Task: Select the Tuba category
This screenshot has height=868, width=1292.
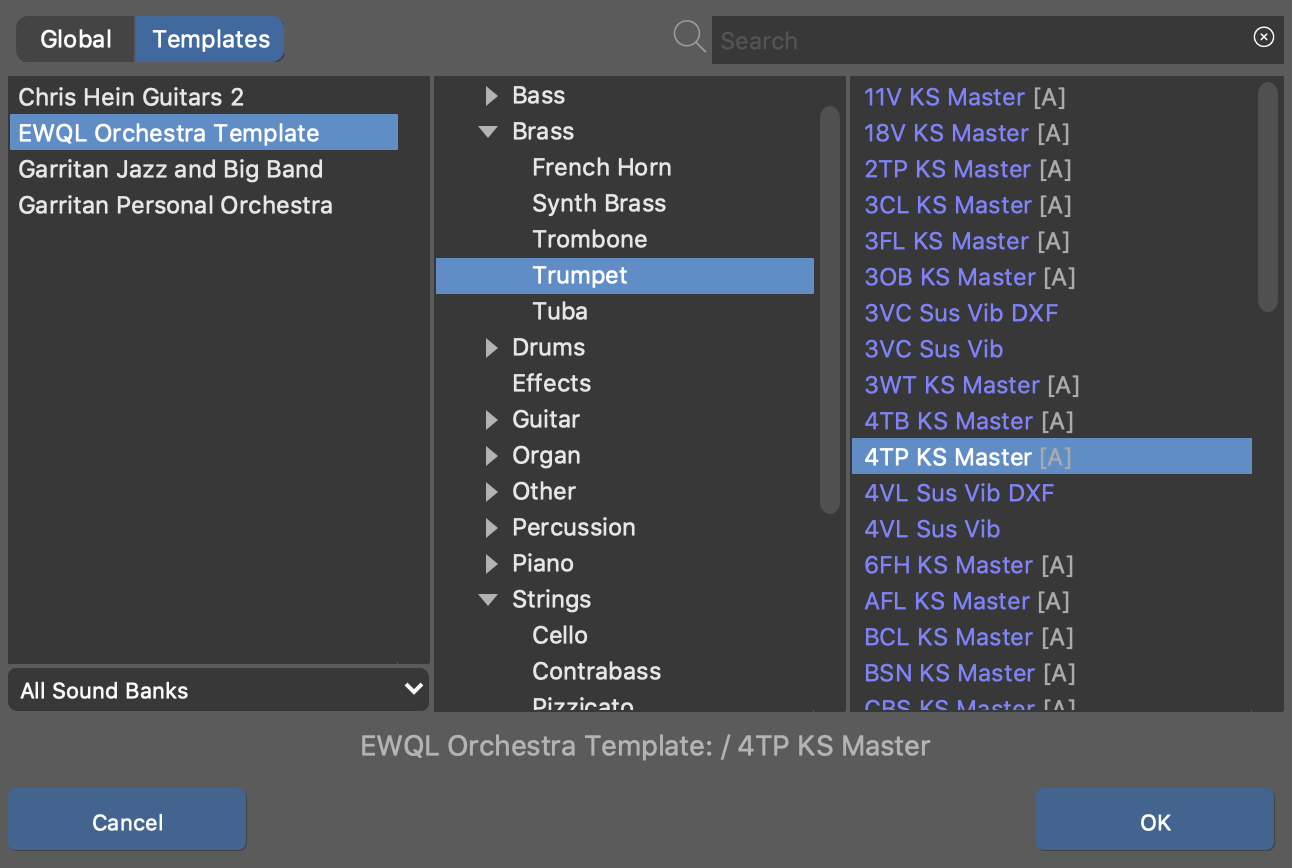Action: 559,312
